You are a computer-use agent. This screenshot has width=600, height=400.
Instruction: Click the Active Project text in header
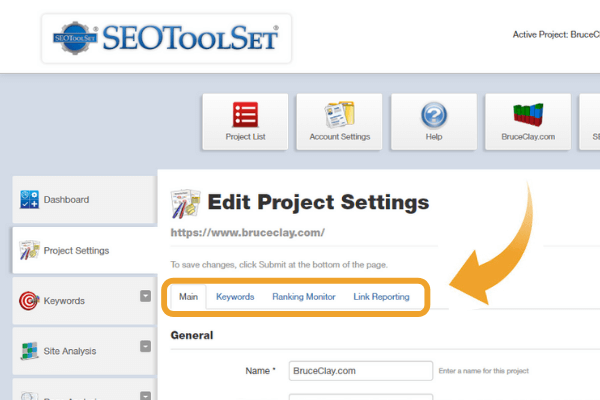(556, 34)
